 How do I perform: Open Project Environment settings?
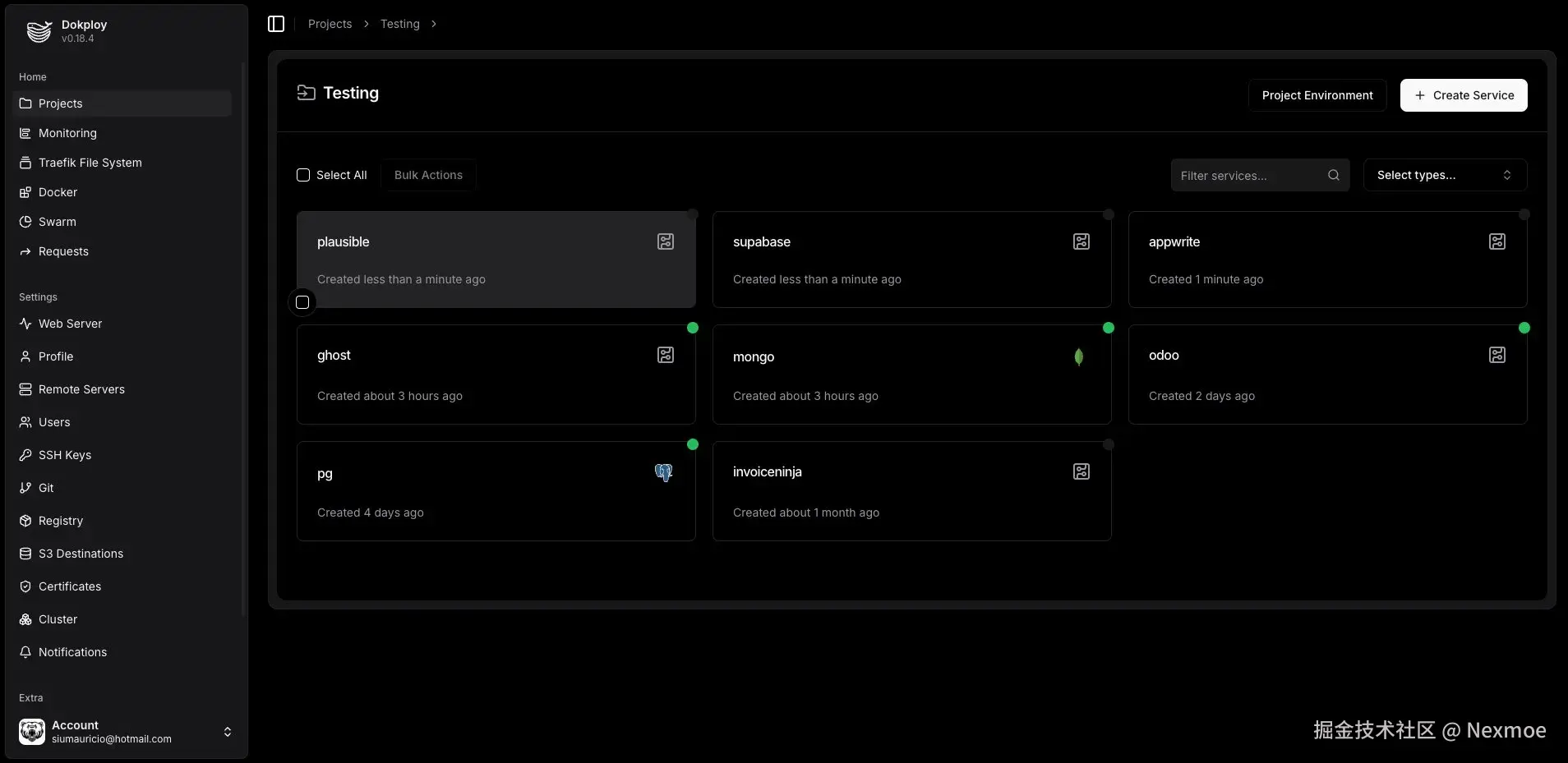[1317, 95]
